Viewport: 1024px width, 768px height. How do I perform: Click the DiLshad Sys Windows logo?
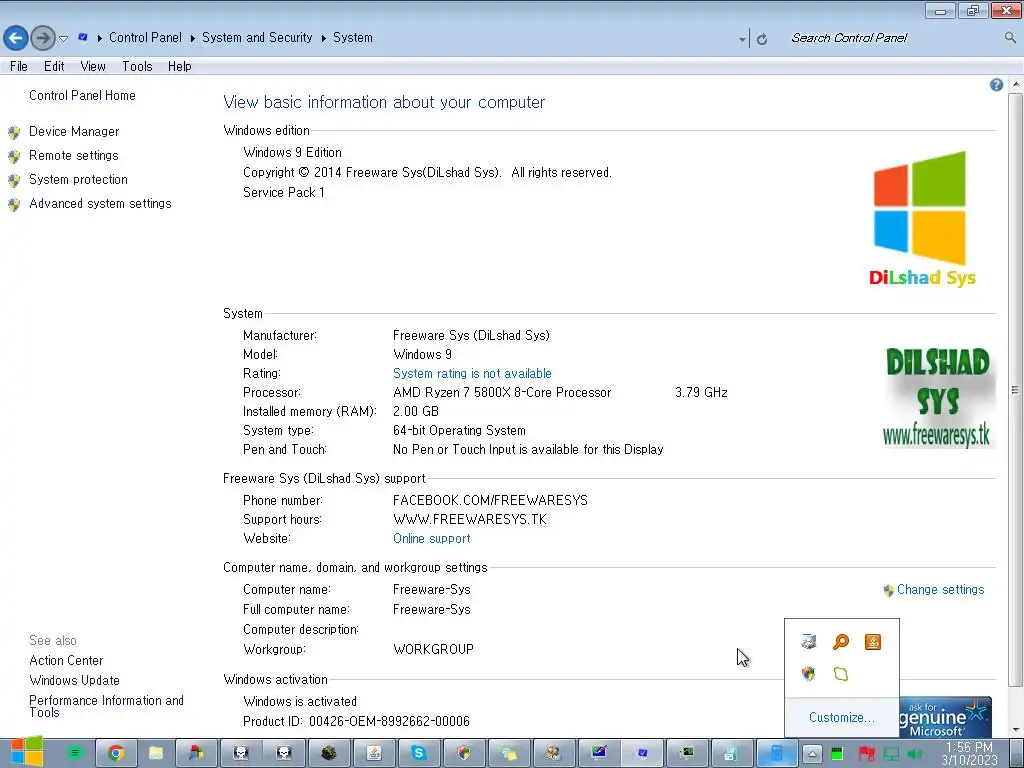(921, 219)
